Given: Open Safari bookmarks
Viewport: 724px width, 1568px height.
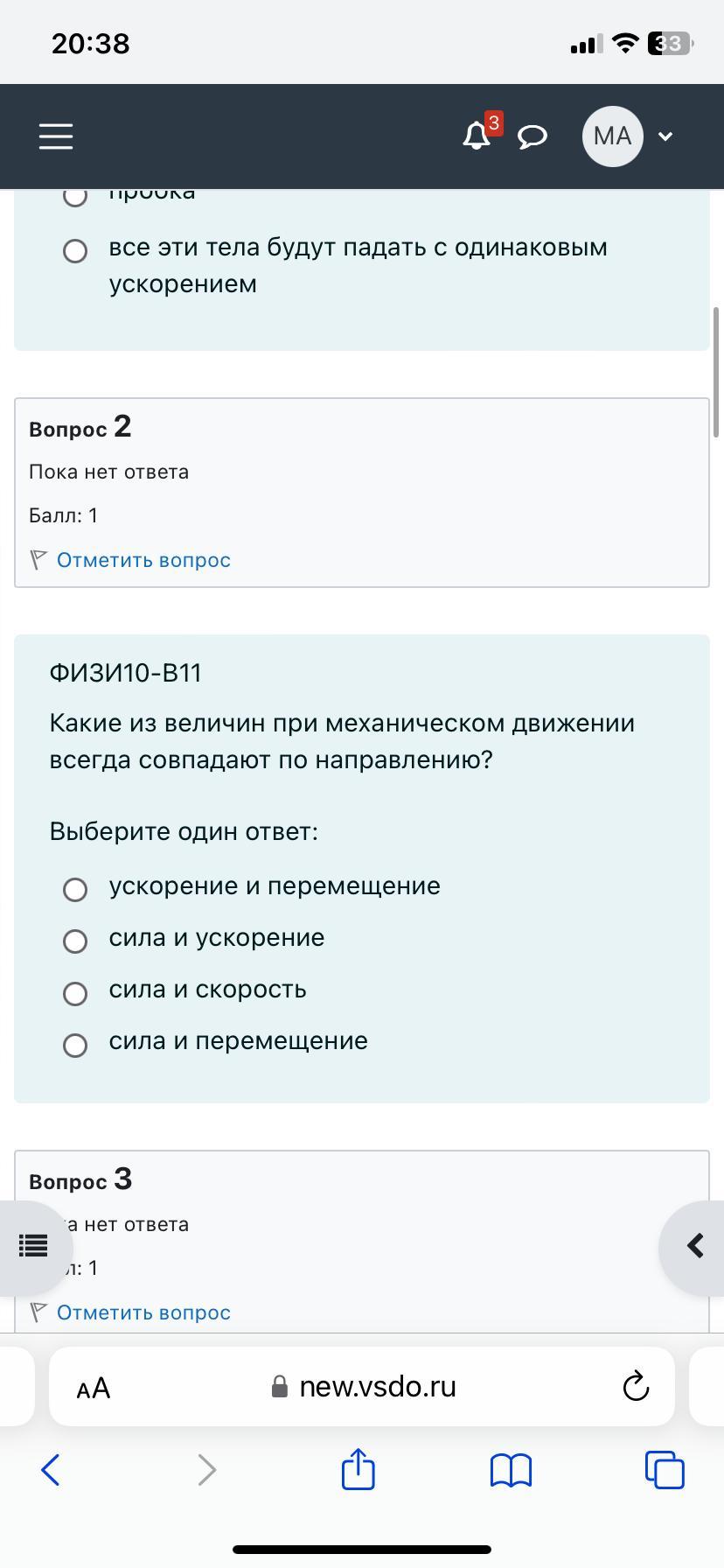Looking at the screenshot, I should point(512,1470).
